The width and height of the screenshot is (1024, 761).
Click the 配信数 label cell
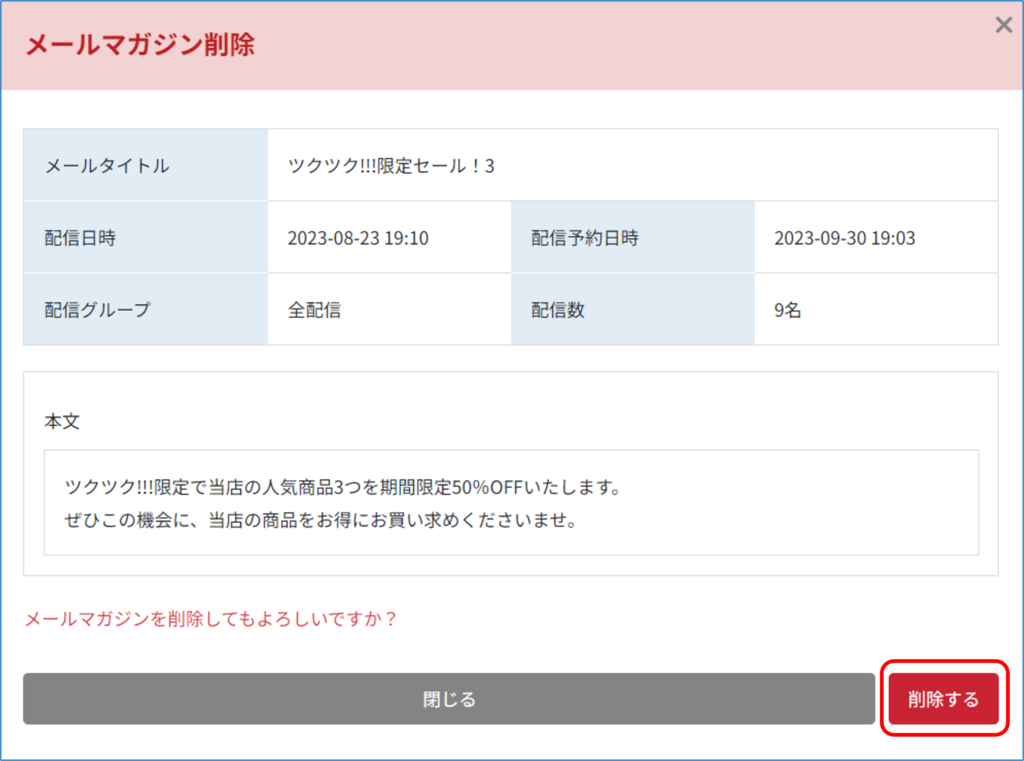[632, 309]
